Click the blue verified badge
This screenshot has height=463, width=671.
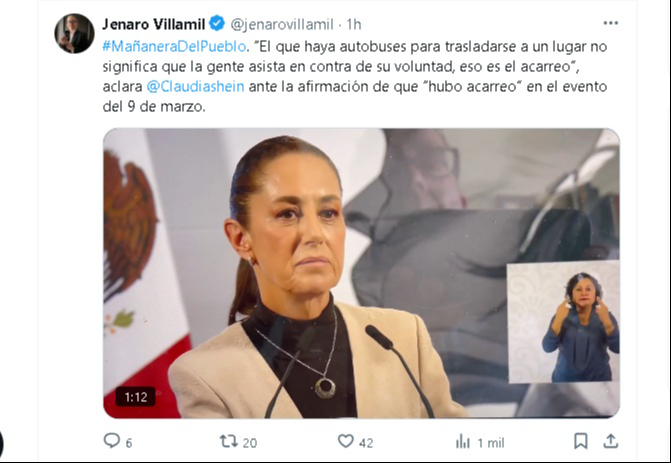click(x=217, y=23)
